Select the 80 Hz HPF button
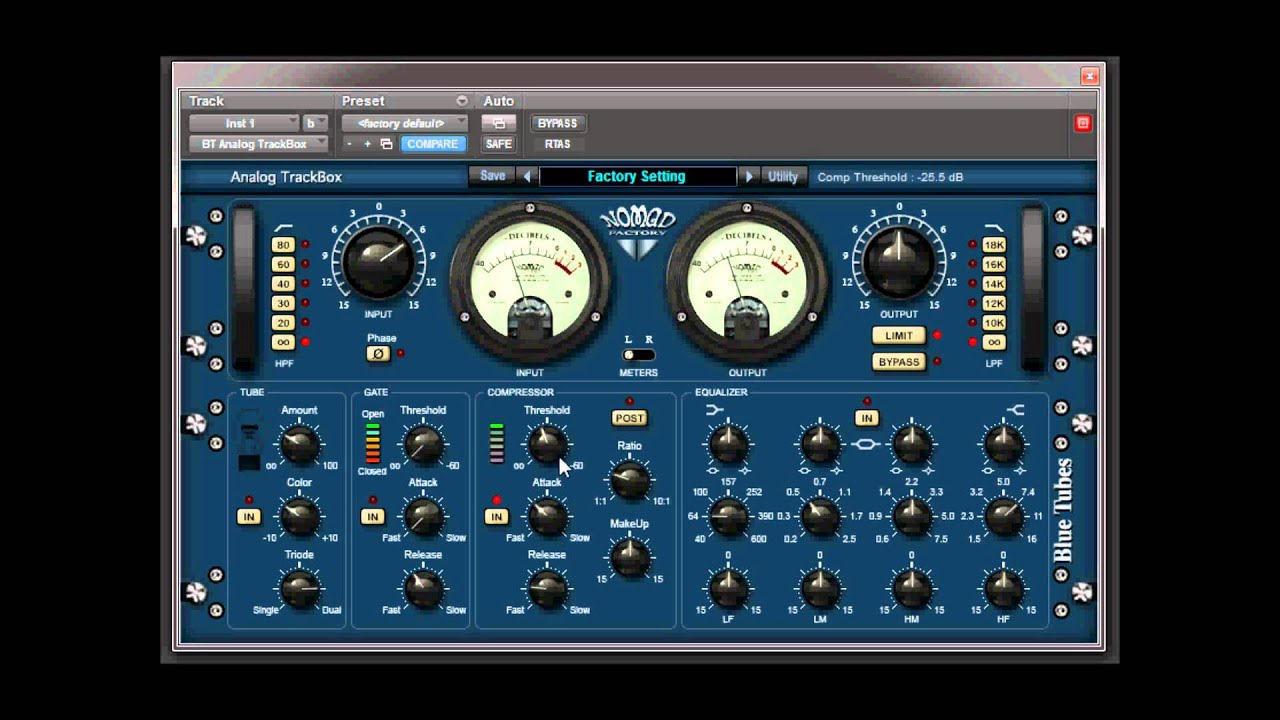The height and width of the screenshot is (720, 1280). point(284,245)
